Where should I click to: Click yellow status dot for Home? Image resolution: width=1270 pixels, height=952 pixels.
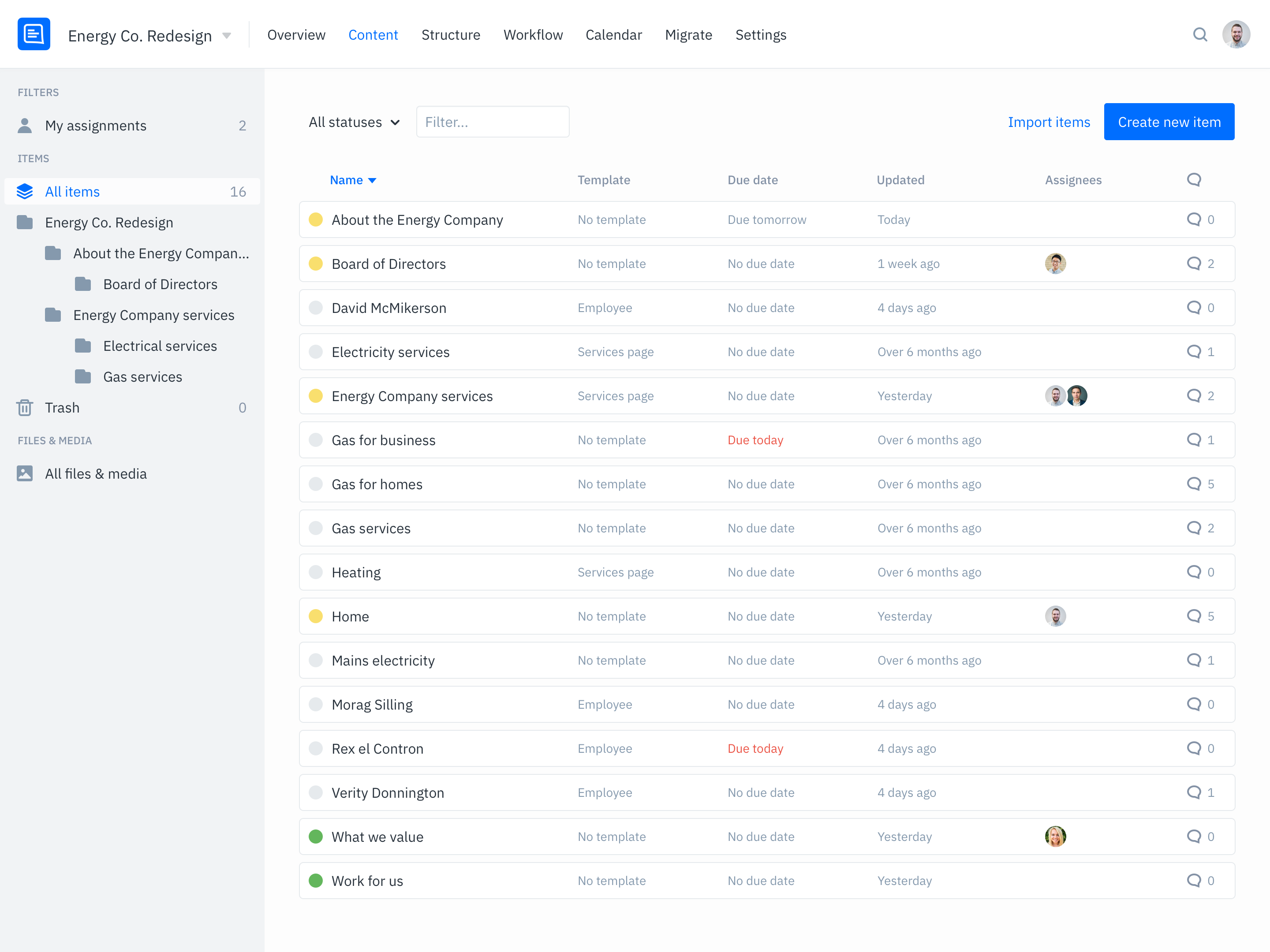click(316, 616)
